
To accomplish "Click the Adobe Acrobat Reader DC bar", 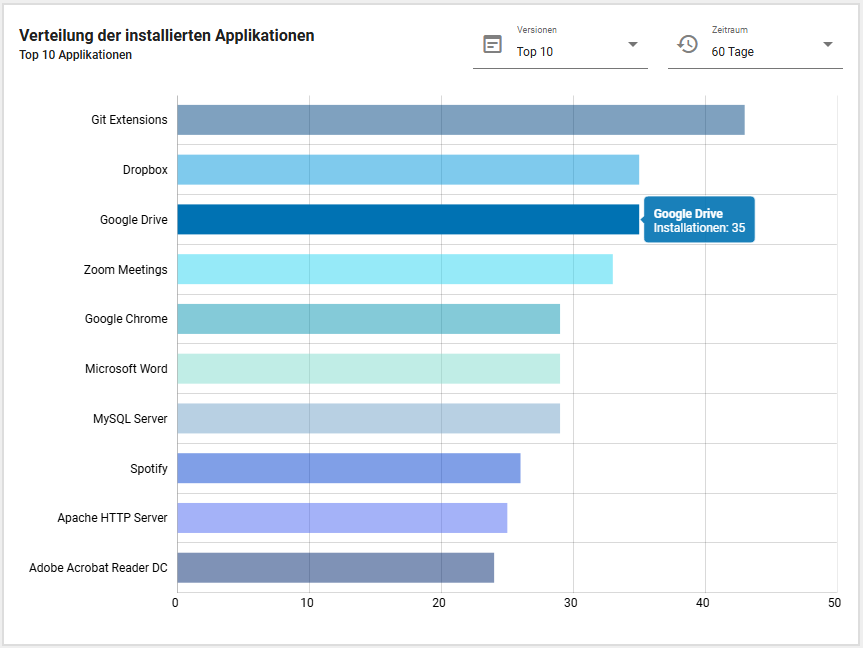I will (x=335, y=568).
